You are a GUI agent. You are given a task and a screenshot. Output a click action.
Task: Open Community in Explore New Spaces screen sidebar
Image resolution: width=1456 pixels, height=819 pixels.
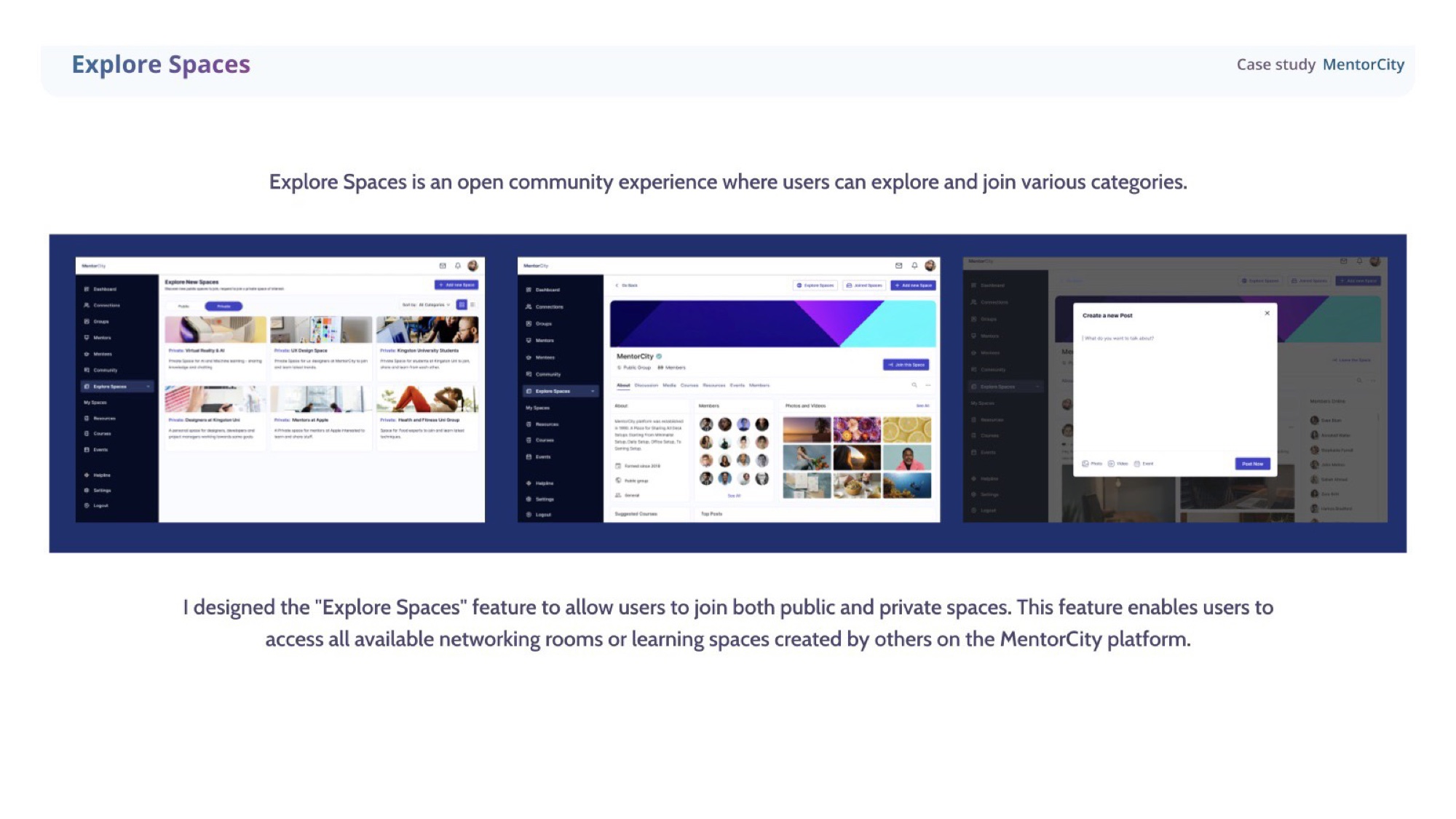100,370
